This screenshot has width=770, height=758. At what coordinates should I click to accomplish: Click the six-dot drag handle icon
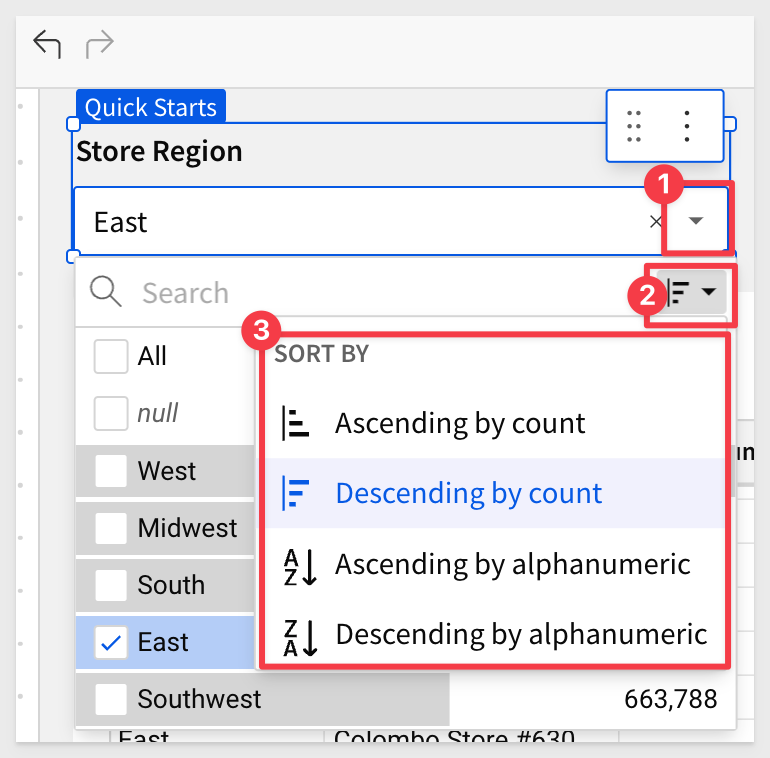(x=634, y=126)
